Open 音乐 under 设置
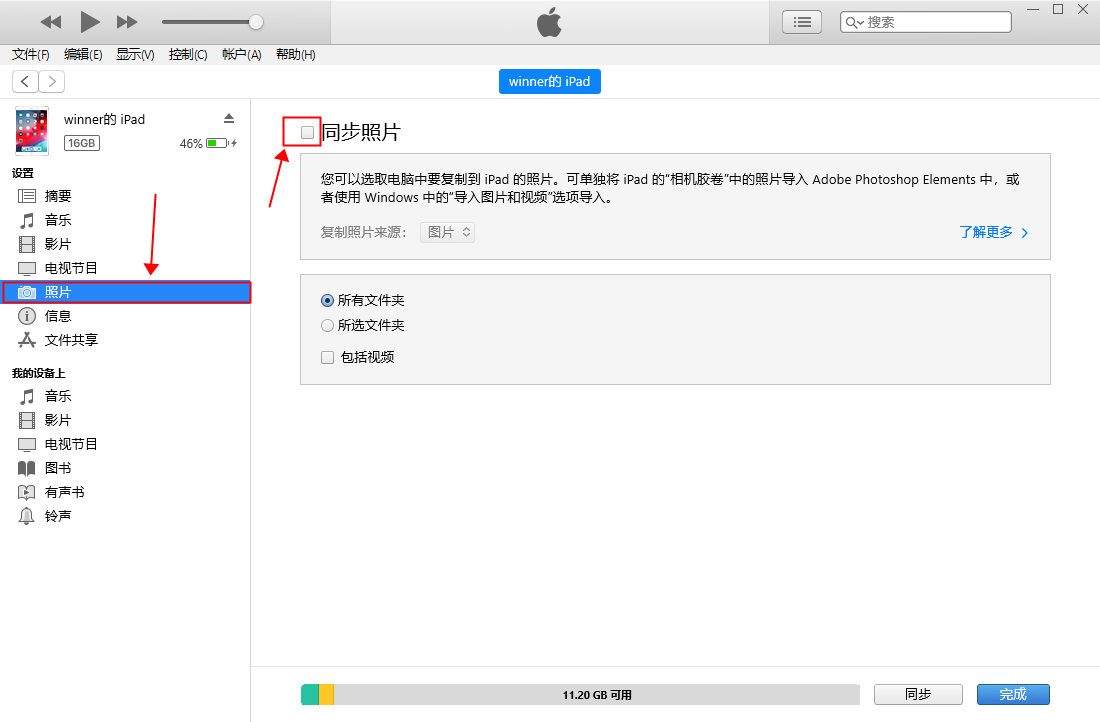The image size is (1100, 722). (x=125, y=220)
